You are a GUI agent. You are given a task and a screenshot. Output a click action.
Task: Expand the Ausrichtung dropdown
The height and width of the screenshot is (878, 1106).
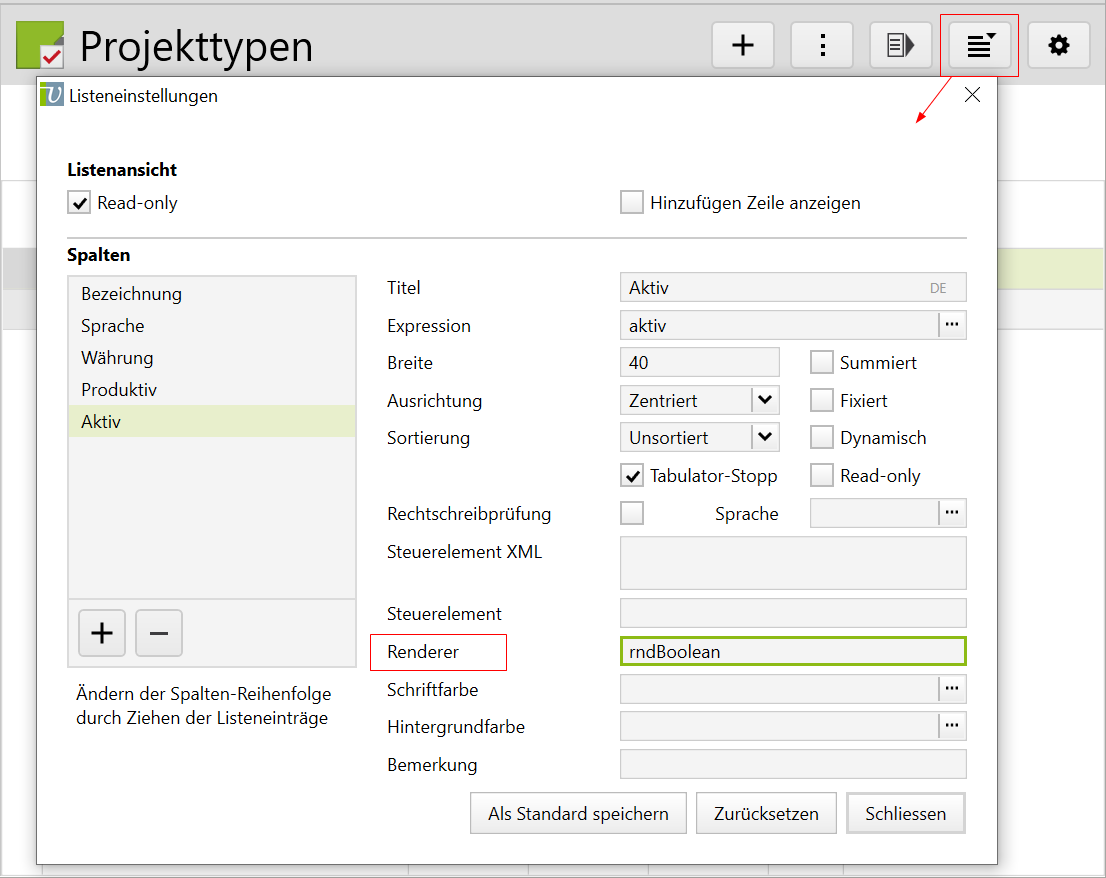(x=765, y=400)
